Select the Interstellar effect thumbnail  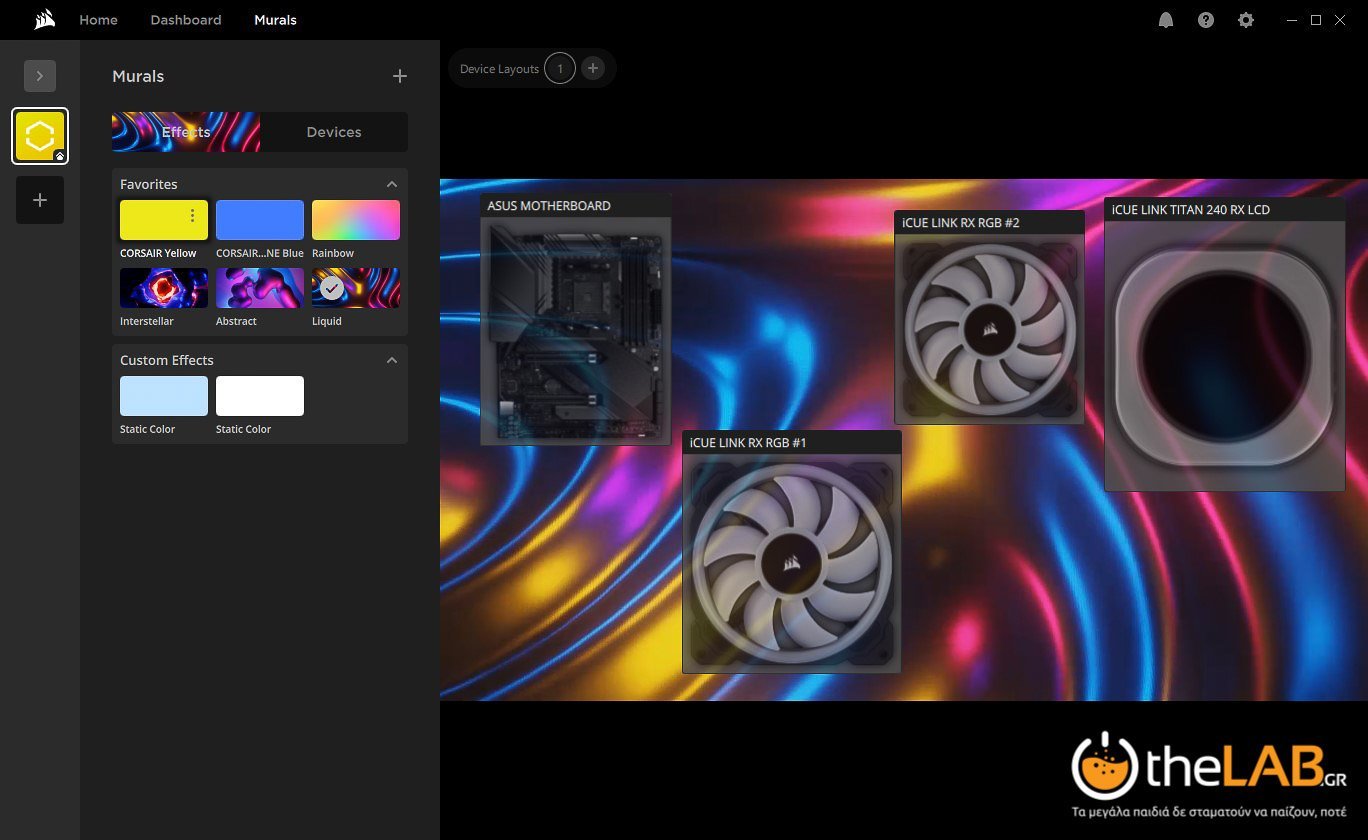point(164,288)
